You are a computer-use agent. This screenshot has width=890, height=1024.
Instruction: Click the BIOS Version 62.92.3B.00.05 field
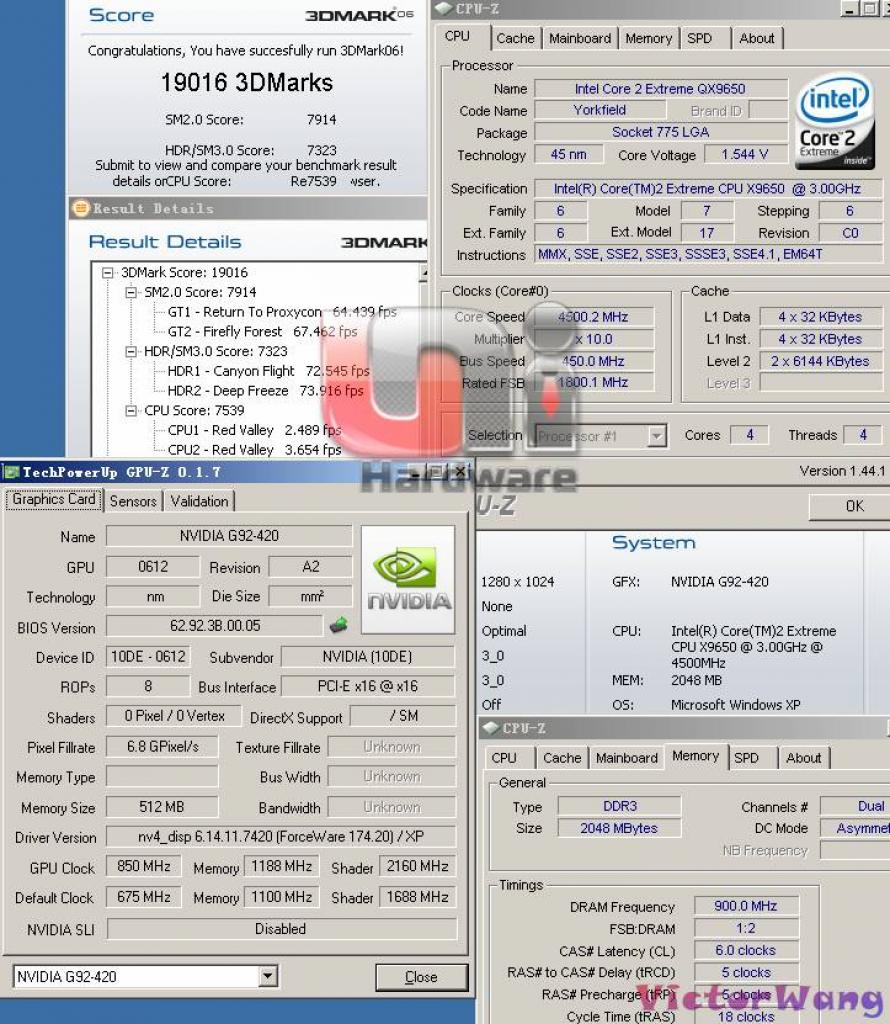pos(215,626)
